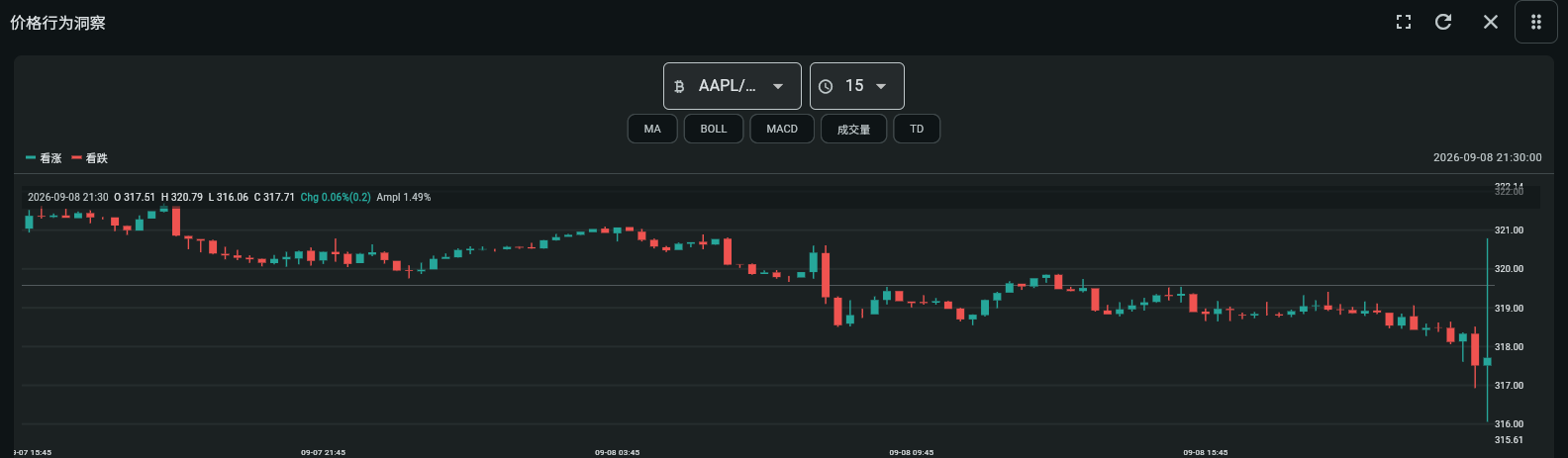The height and width of the screenshot is (458, 1568).
Task: Close the price action insight panel
Action: tap(1491, 22)
